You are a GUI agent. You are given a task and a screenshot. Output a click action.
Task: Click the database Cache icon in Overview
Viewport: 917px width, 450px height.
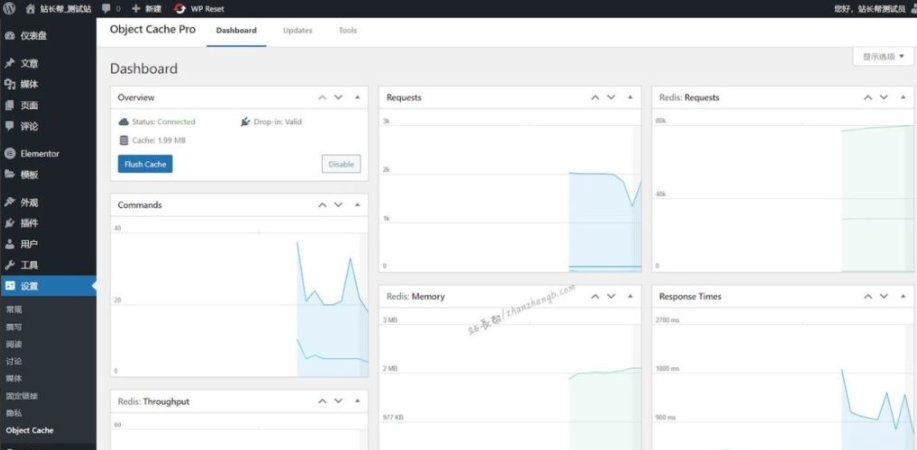123,140
